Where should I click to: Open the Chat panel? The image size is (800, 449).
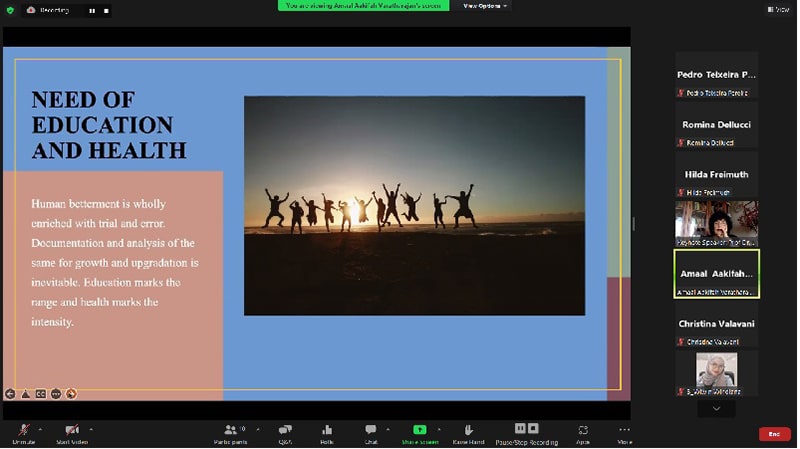point(371,430)
